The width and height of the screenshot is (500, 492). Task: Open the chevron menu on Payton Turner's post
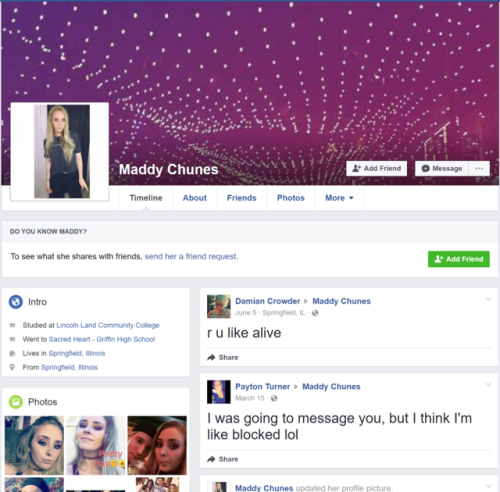pos(488,384)
